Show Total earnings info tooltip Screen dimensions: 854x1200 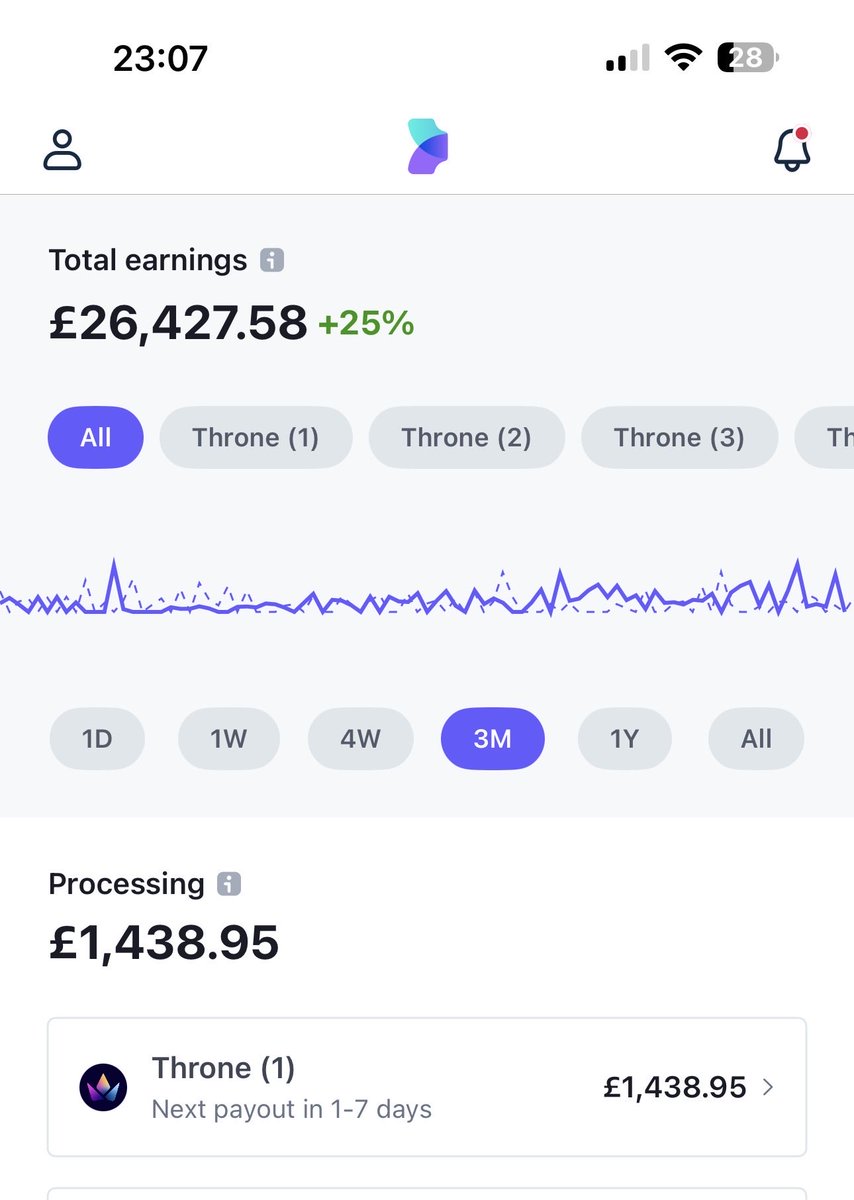point(272,261)
